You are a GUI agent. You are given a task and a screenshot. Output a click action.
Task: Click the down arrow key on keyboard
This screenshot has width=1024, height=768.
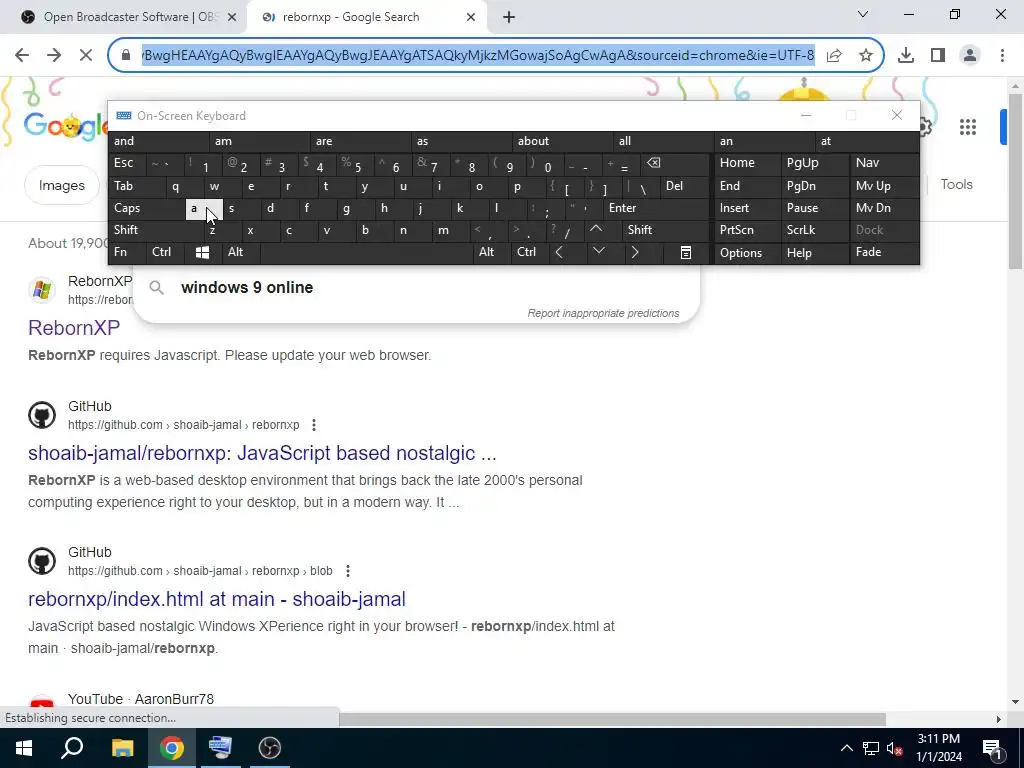click(599, 251)
